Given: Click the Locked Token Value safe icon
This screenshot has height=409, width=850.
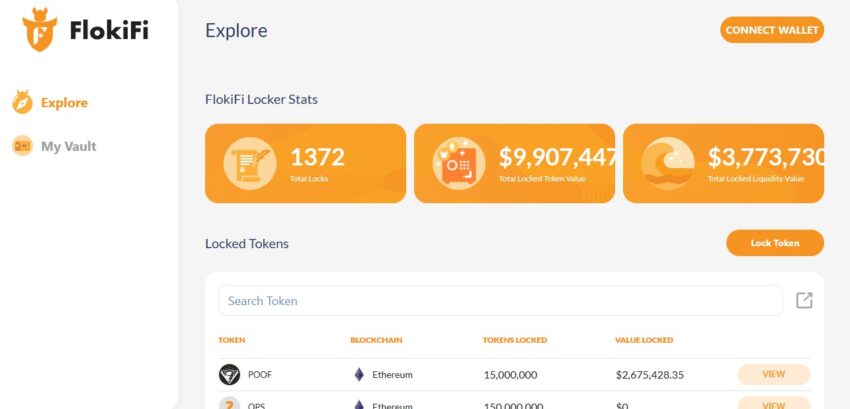Looking at the screenshot, I should (x=459, y=163).
